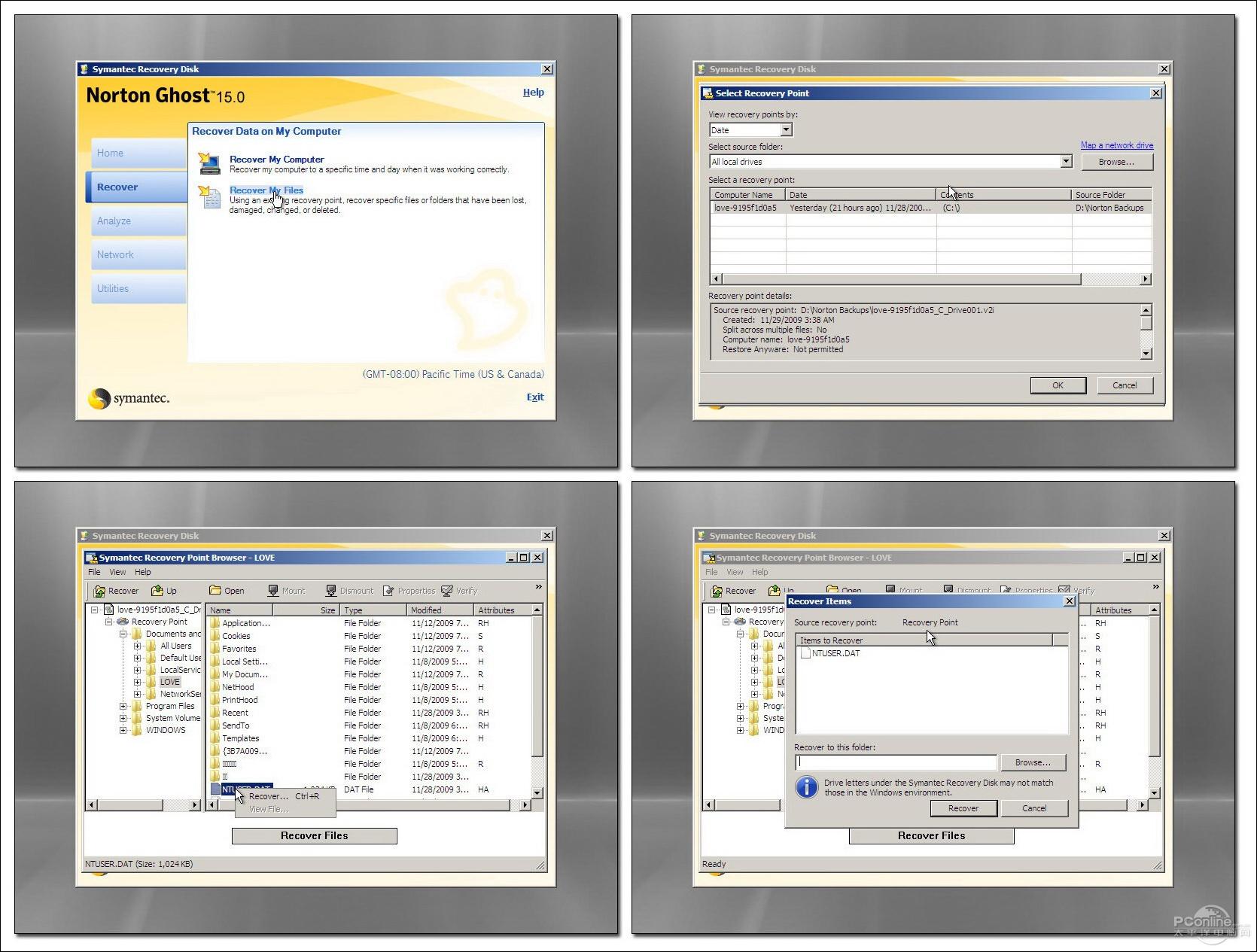
Task: Click the blue info icon in Recover Items
Action: pos(806,787)
